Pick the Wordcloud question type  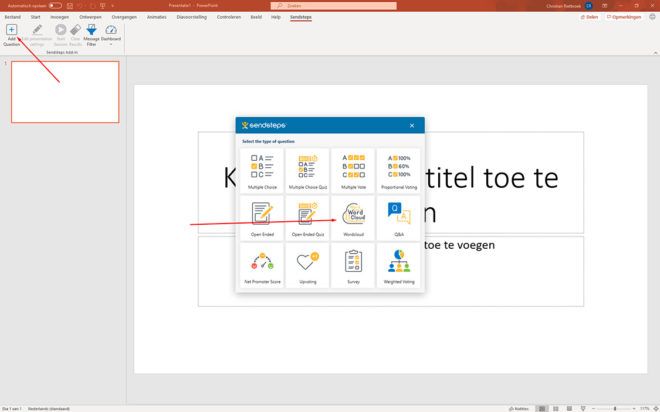click(x=353, y=218)
